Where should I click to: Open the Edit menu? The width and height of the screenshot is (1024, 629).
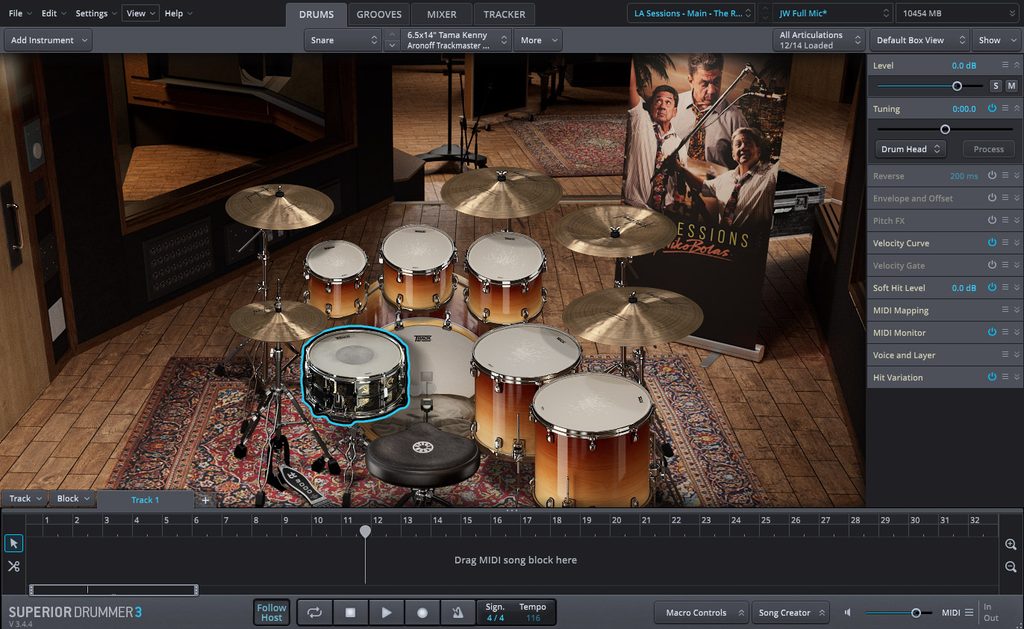click(54, 13)
